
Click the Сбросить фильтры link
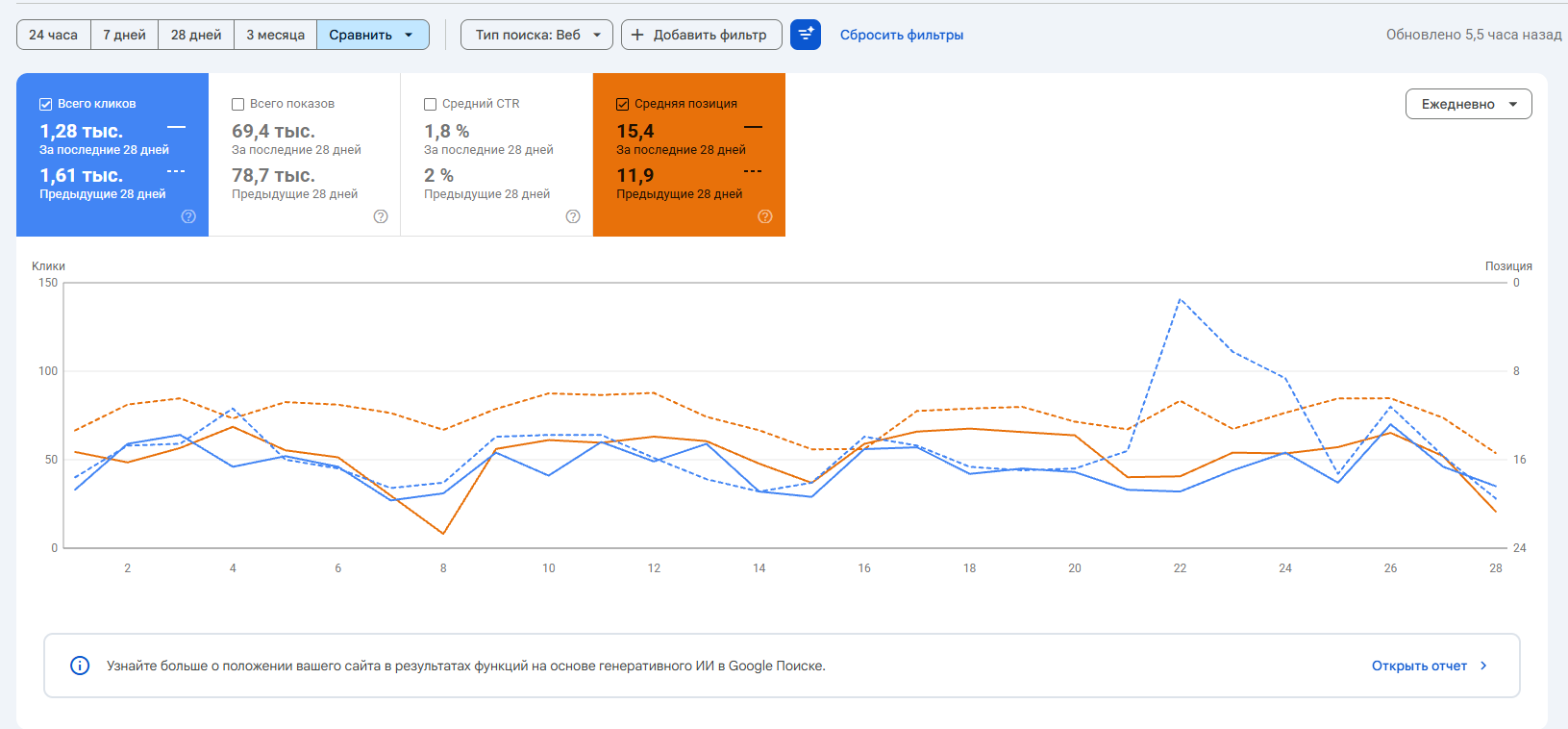[x=902, y=35]
